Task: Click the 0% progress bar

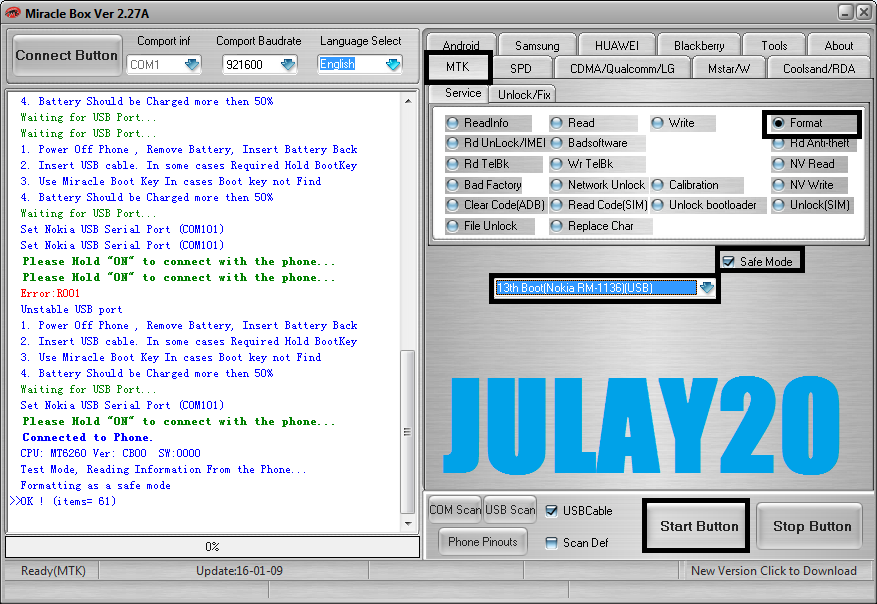Action: 213,547
